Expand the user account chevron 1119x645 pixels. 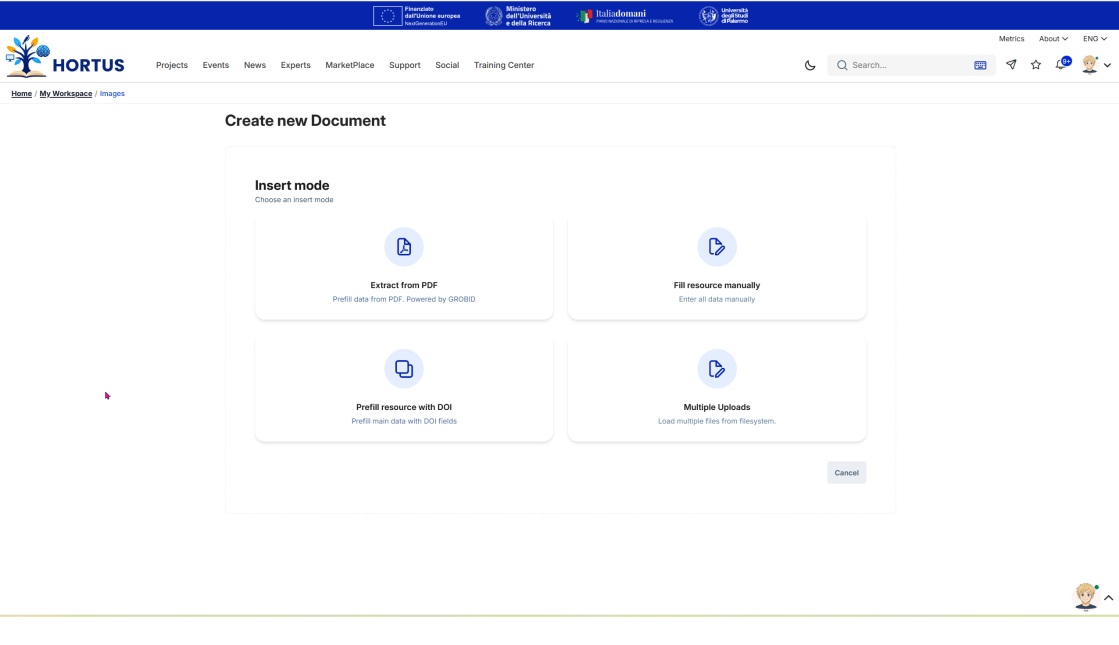click(1108, 65)
